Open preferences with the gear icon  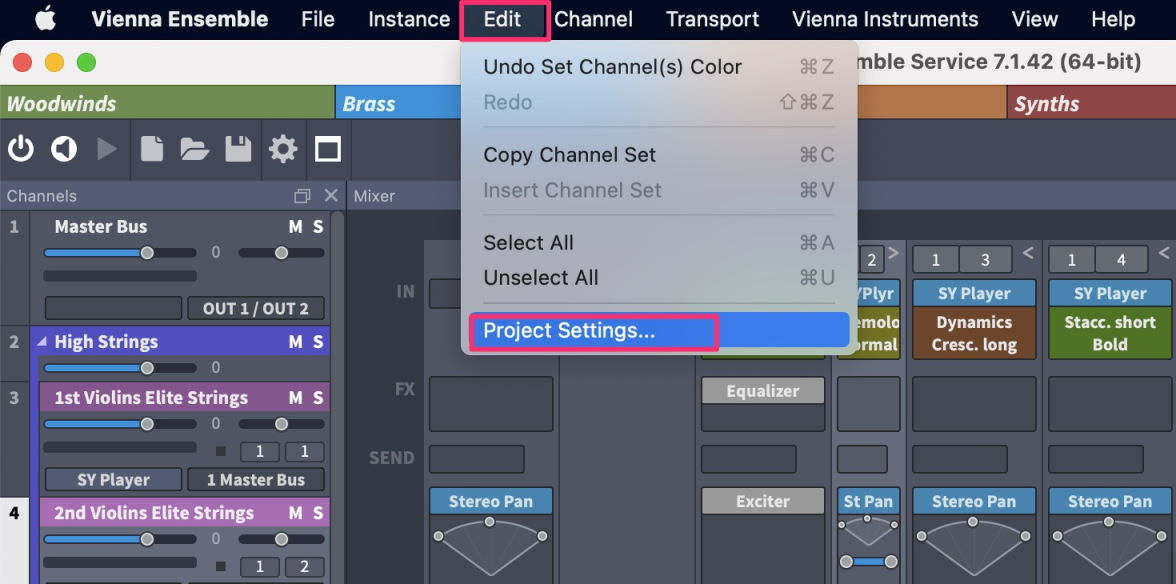(283, 149)
